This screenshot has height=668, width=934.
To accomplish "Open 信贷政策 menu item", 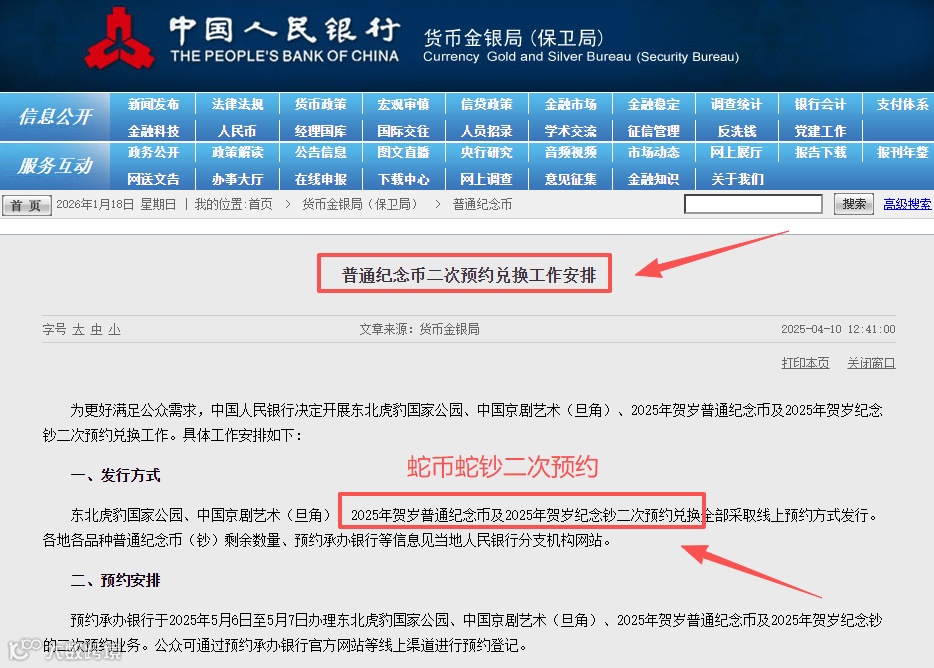I will click(487, 104).
